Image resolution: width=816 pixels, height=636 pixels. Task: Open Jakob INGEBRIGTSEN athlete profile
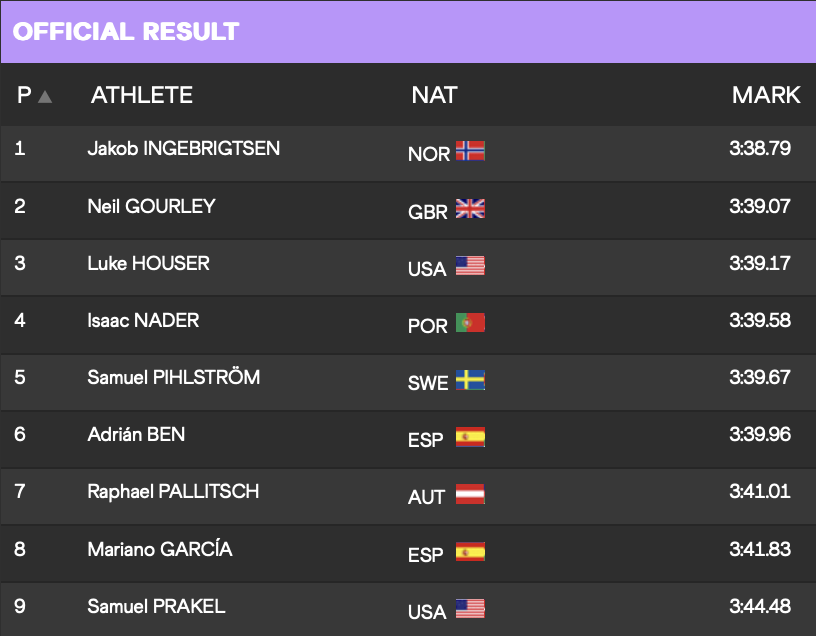click(184, 148)
